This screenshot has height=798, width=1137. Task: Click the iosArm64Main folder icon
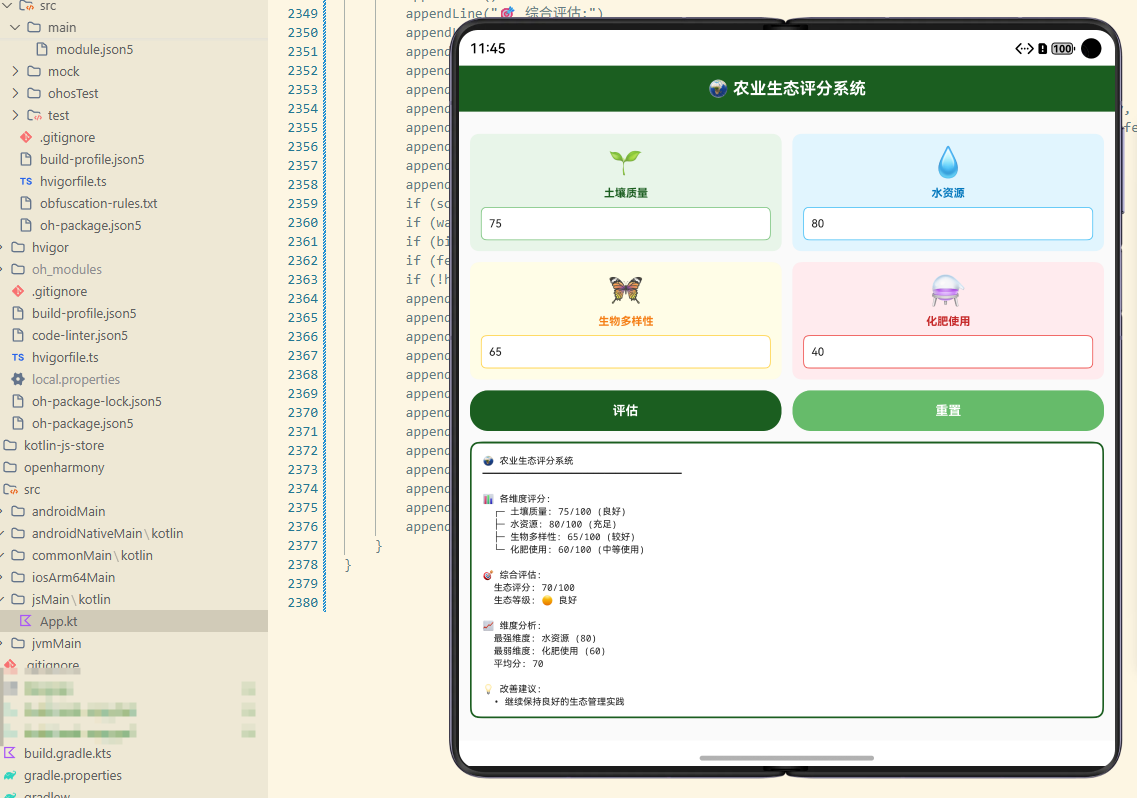tap(18, 577)
